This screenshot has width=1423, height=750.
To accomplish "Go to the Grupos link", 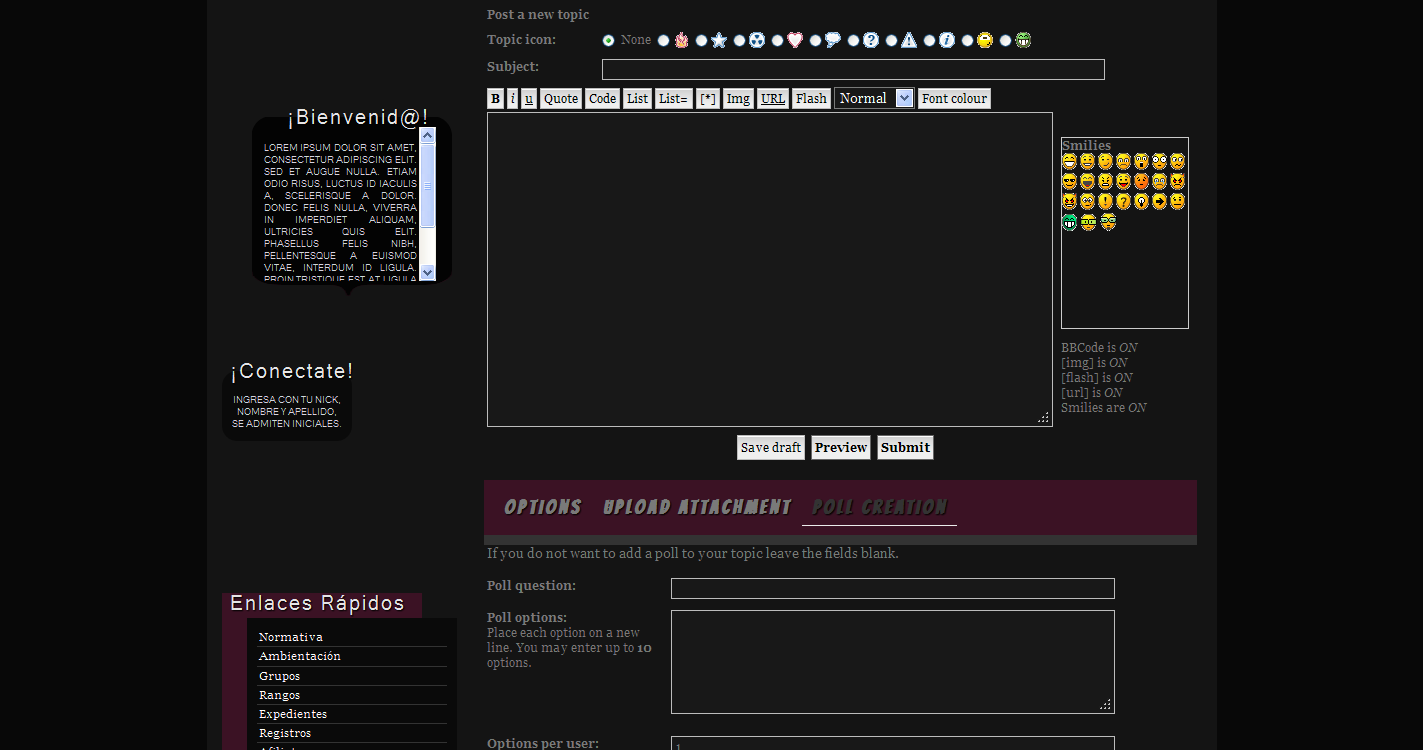I will [280, 676].
